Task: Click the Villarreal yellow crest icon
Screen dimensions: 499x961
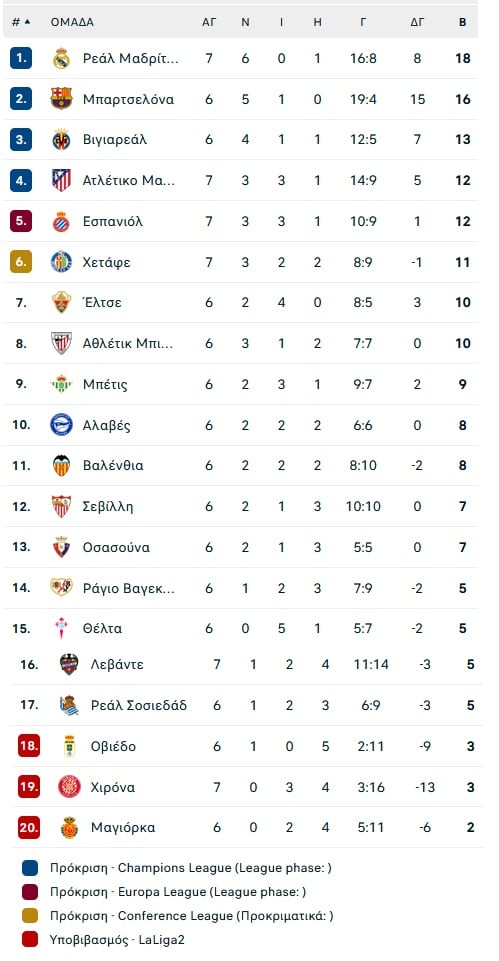Action: pos(61,140)
